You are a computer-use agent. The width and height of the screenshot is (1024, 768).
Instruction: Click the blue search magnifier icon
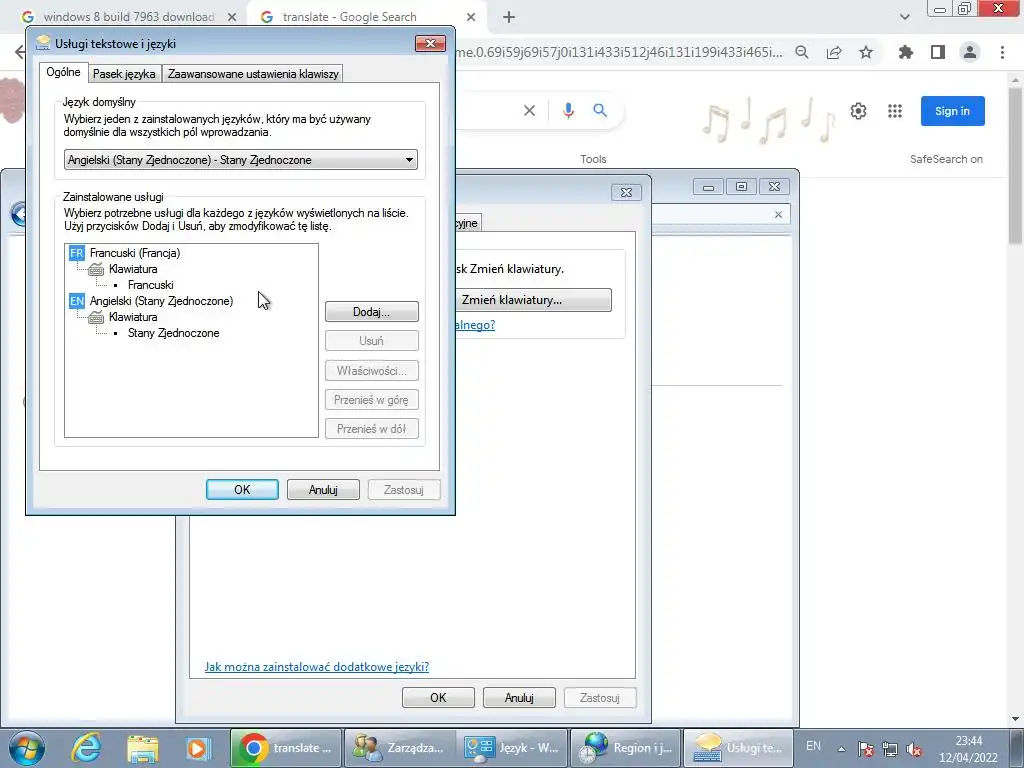pos(600,110)
